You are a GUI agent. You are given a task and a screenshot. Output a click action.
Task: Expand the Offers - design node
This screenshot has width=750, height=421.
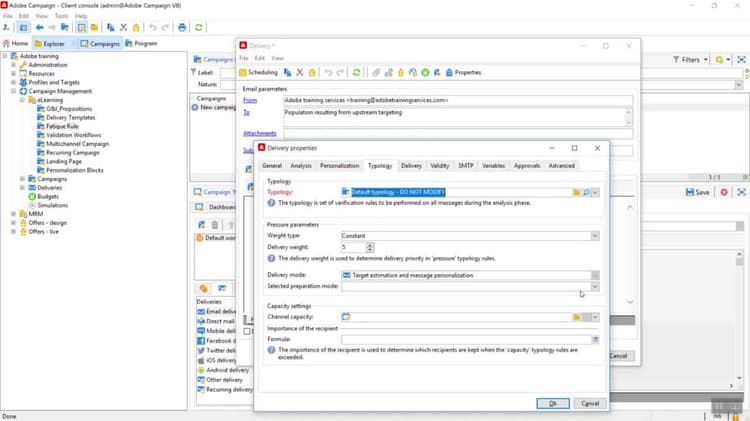coord(13,223)
